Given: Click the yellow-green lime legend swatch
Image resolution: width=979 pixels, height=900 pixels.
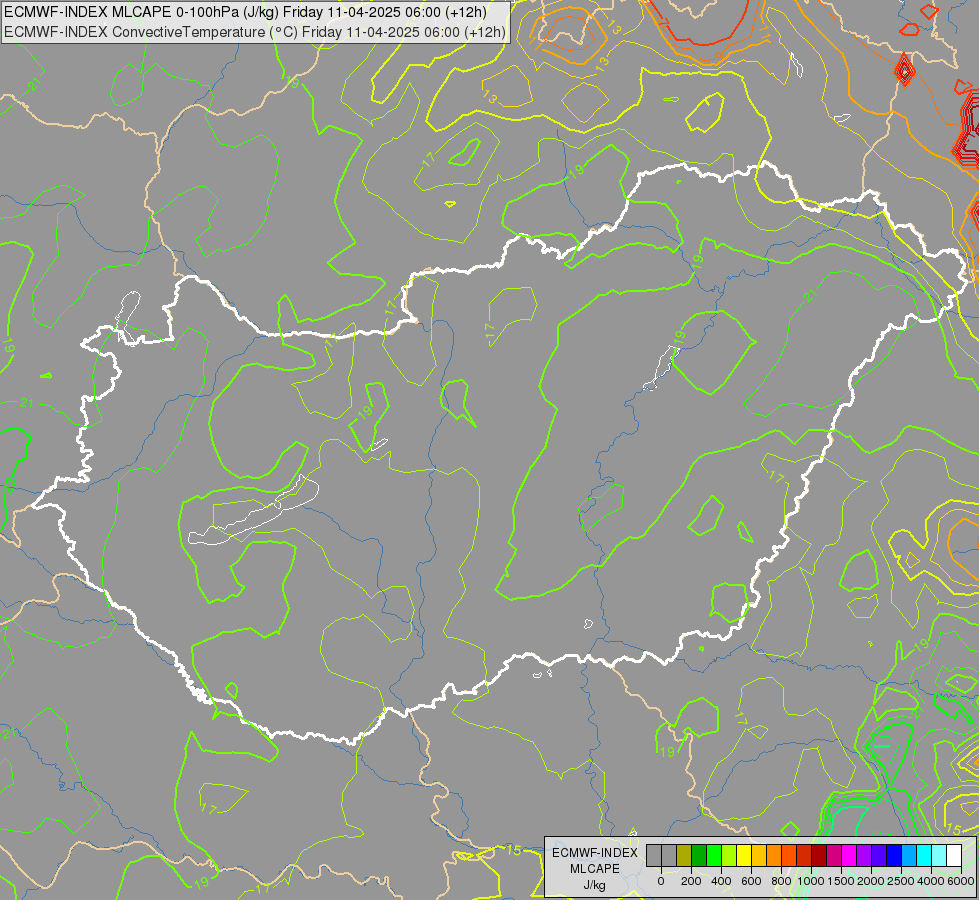Looking at the screenshot, I should (729, 856).
